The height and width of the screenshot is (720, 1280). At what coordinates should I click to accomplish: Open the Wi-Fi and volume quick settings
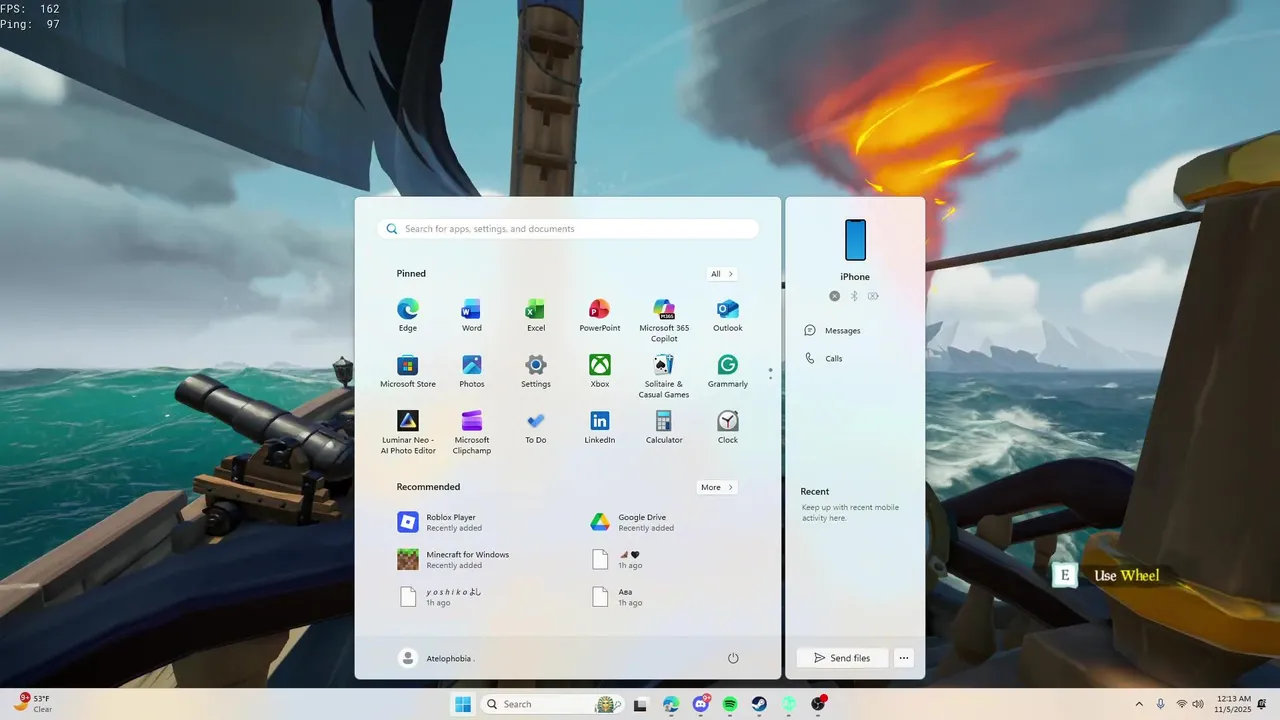(1191, 704)
